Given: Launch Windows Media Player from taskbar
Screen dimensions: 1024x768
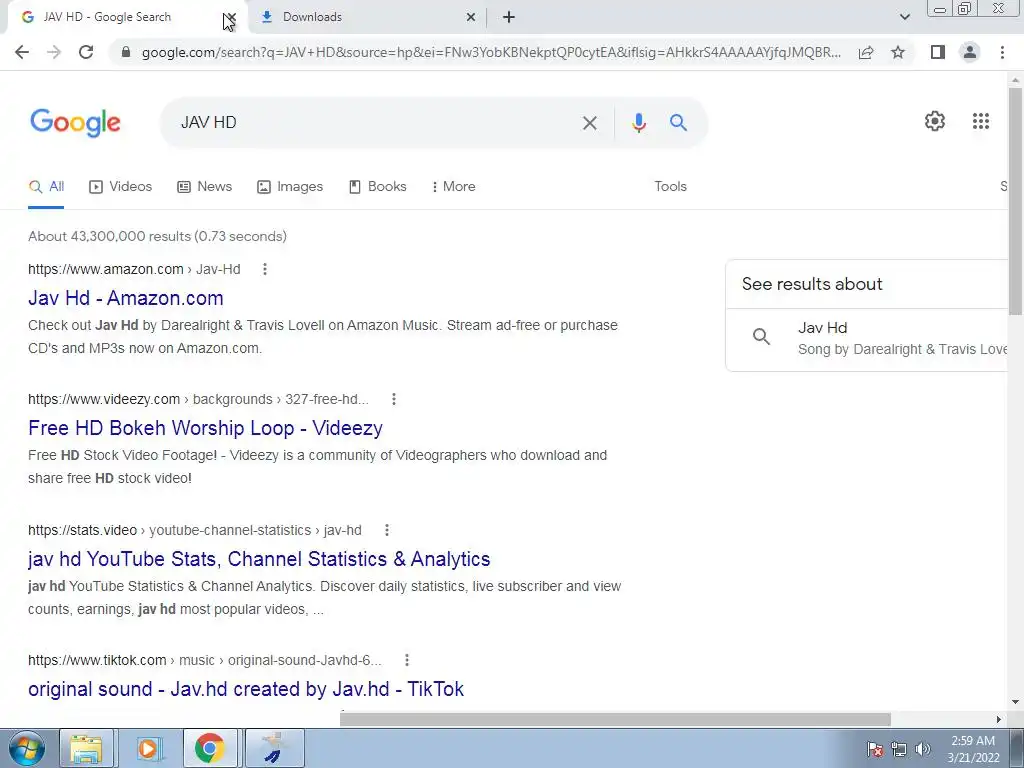Looking at the screenshot, I should (148, 748).
